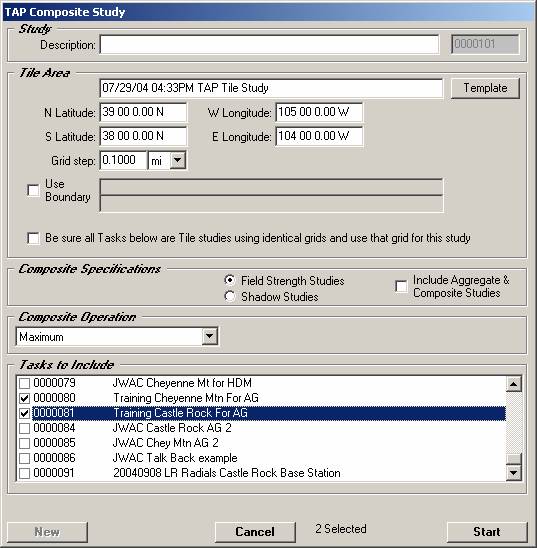
Task: Cancel the composite study dialog
Action: click(255, 532)
